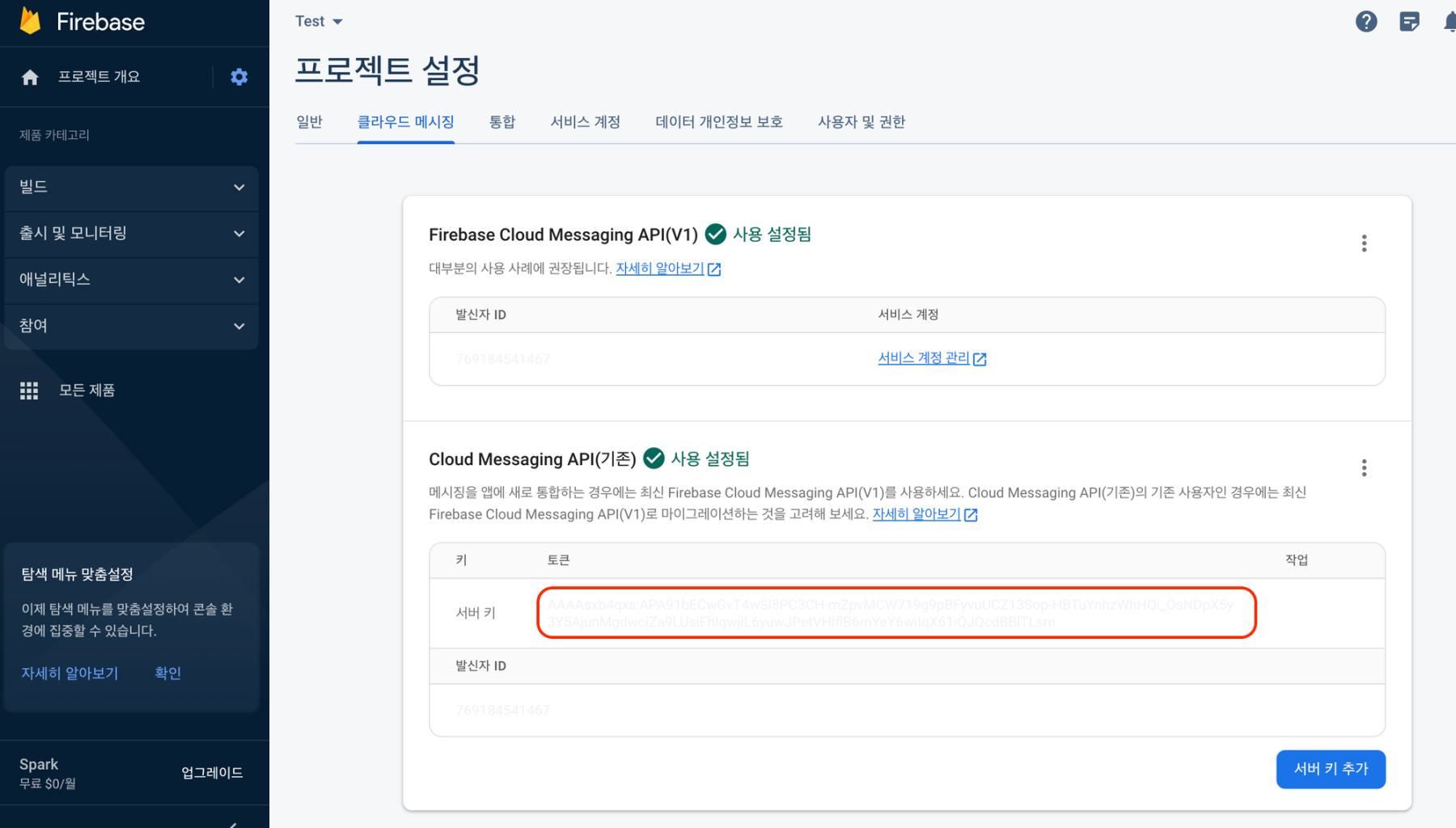The height and width of the screenshot is (828, 1456).
Task: Click 확인 in the 탐색 메뉴 맞춤설정 card
Action: 168,674
